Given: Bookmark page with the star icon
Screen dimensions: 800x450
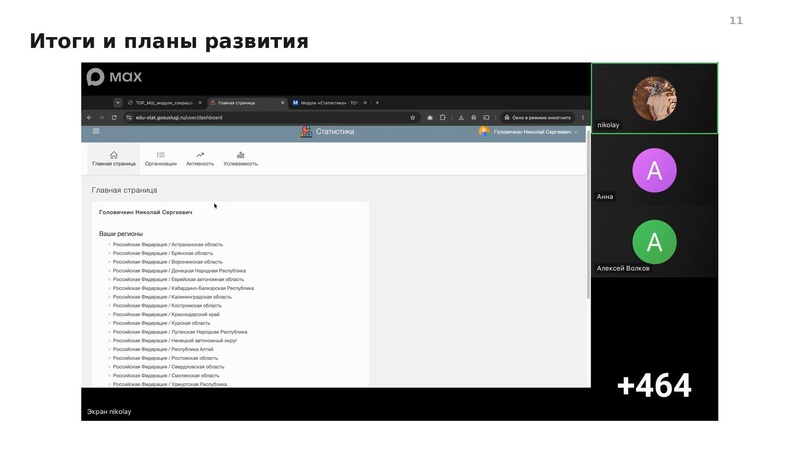Looking at the screenshot, I should coord(412,117).
